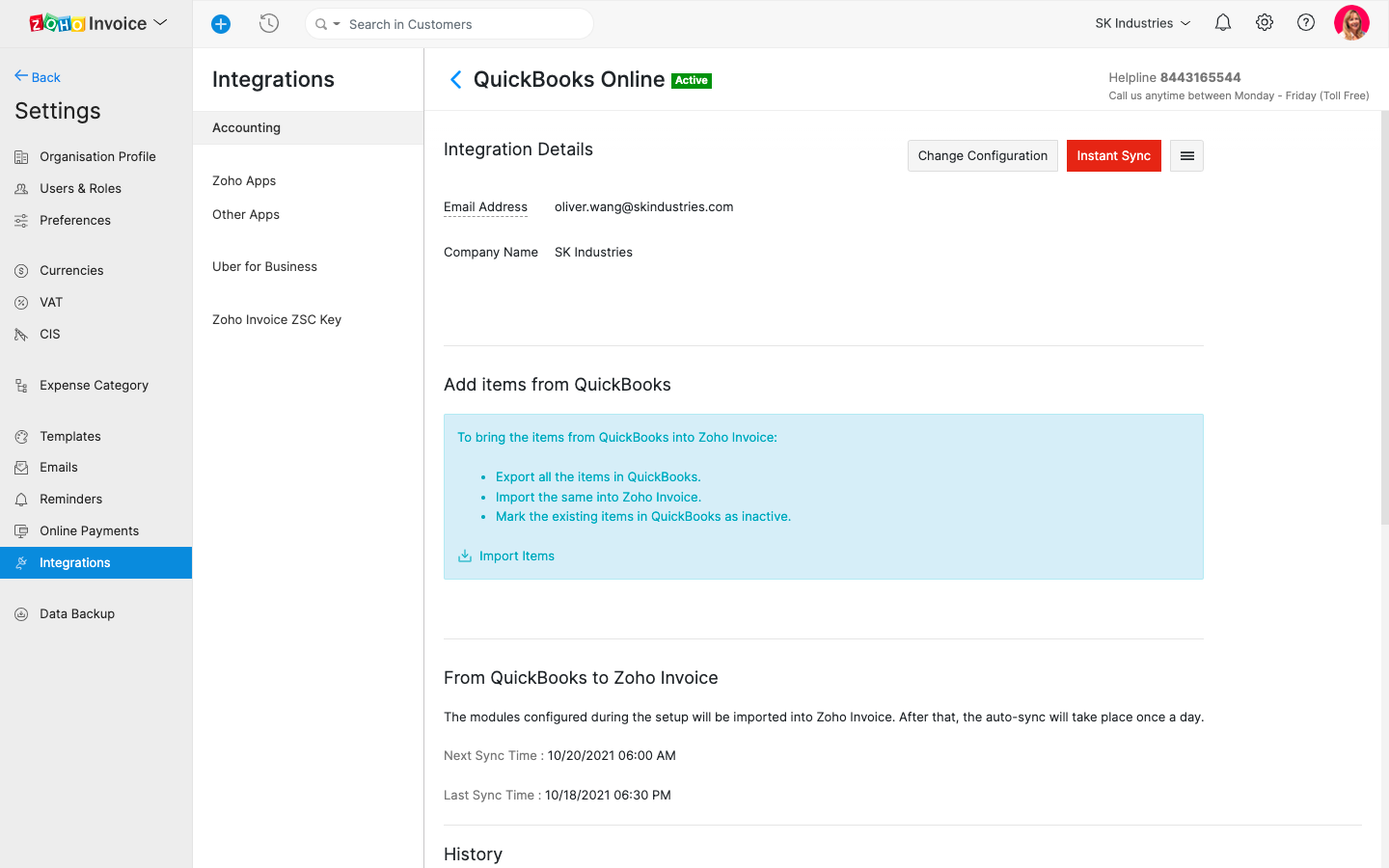Open the search category dropdown arrow
Viewport: 1389px width, 868px height.
[337, 24]
